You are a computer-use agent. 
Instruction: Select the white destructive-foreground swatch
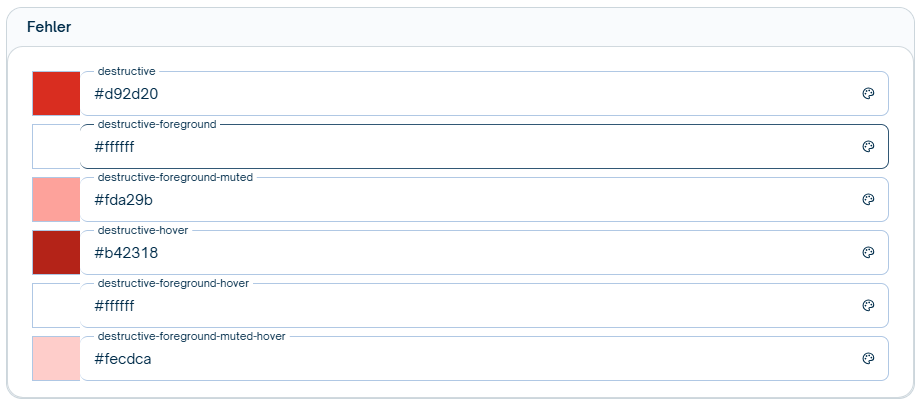(x=56, y=147)
